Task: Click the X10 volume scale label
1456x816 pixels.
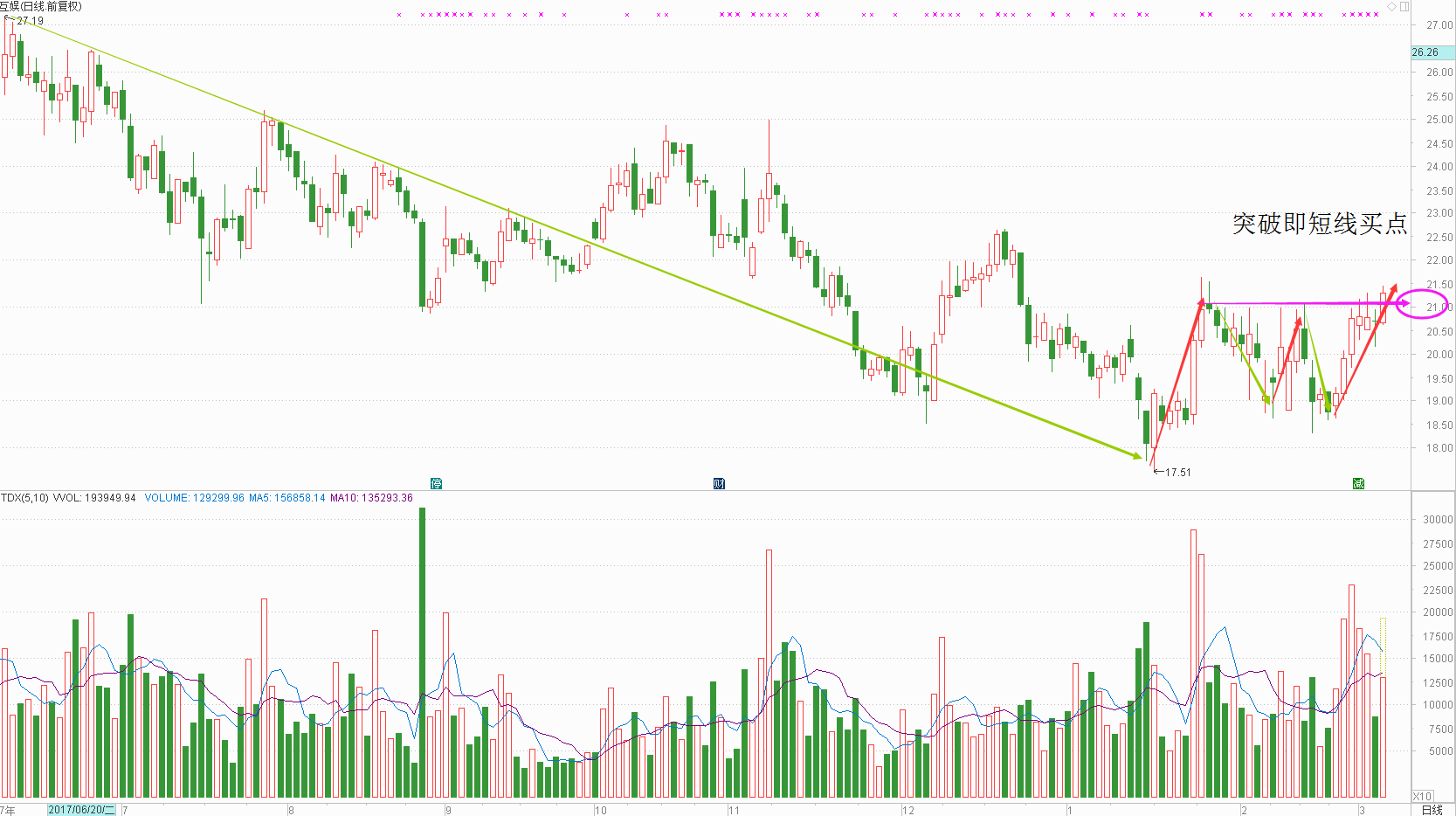Action: (x=1422, y=796)
